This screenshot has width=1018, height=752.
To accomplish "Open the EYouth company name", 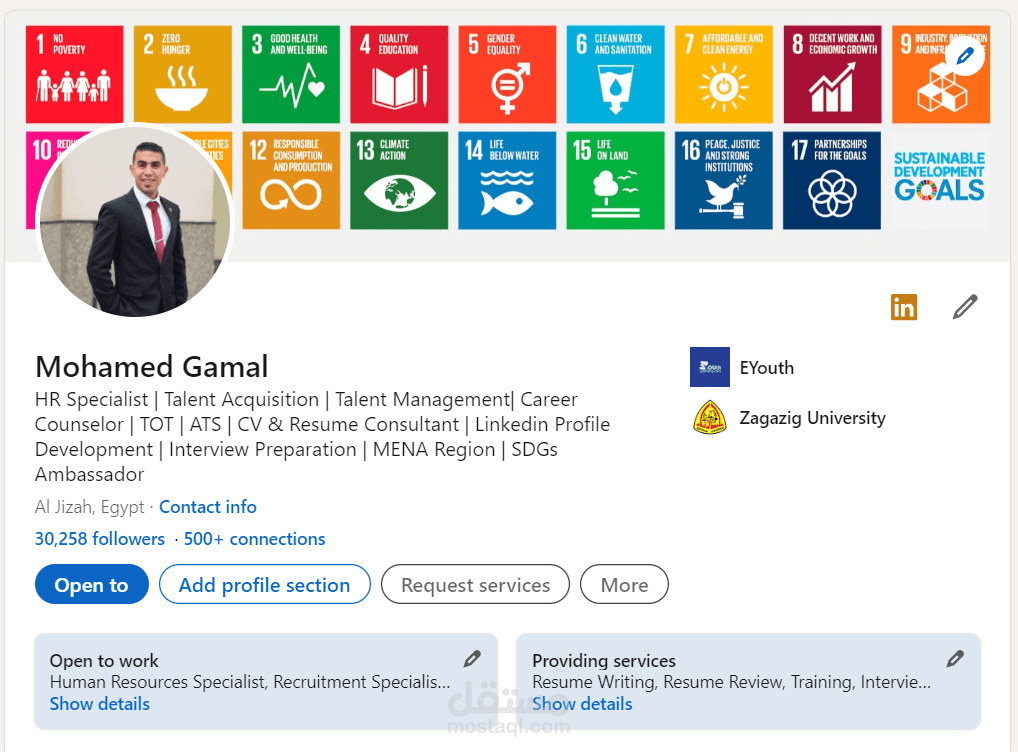I will [x=767, y=368].
